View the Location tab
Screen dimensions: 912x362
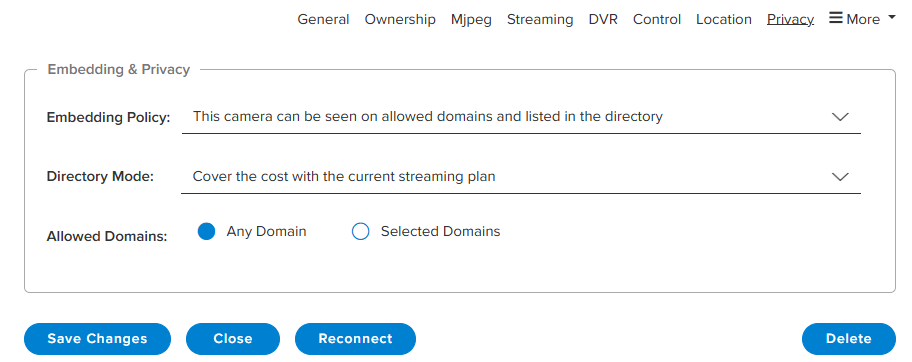(724, 19)
